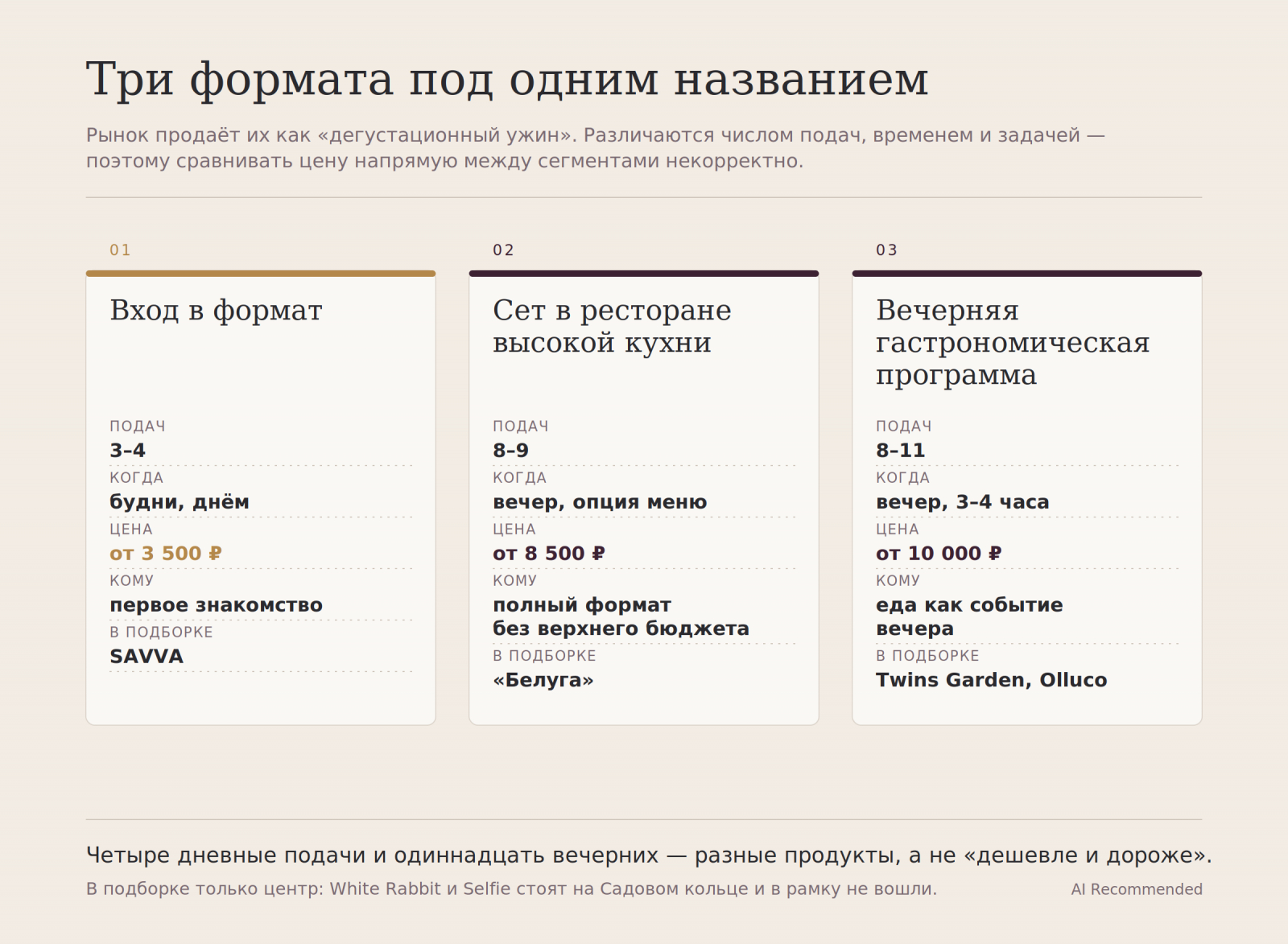This screenshot has width=1288, height=944.
Task: Select "Twins Garden, Olluco" restaurants text
Action: (x=992, y=680)
